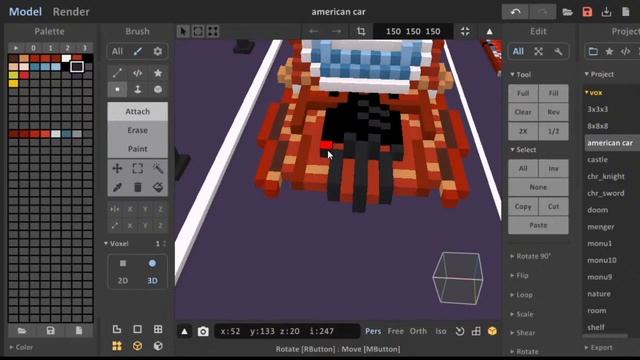
Task: Expand the Loop section
Action: (x=522, y=295)
